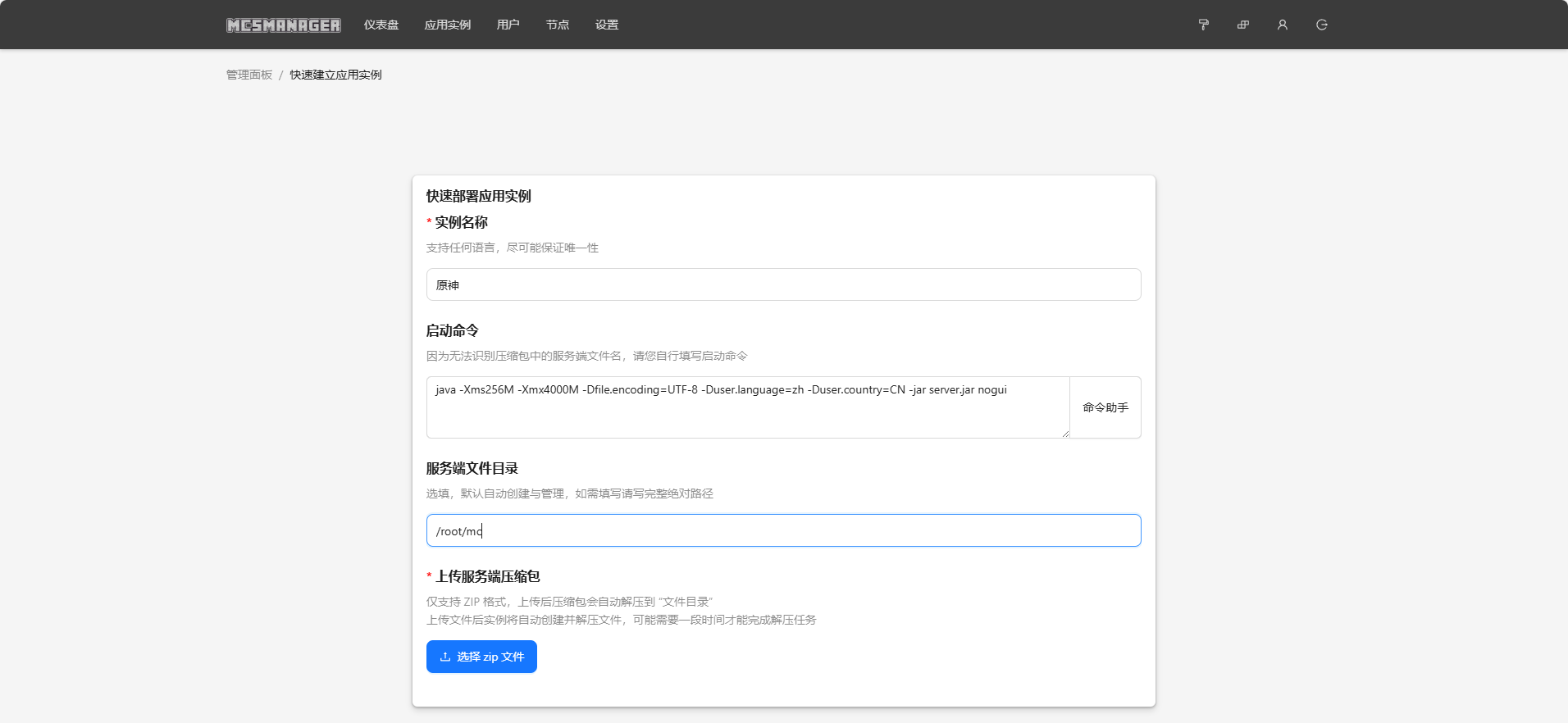
Task: Focus the 服务端文件目录 path input
Action: coord(783,530)
